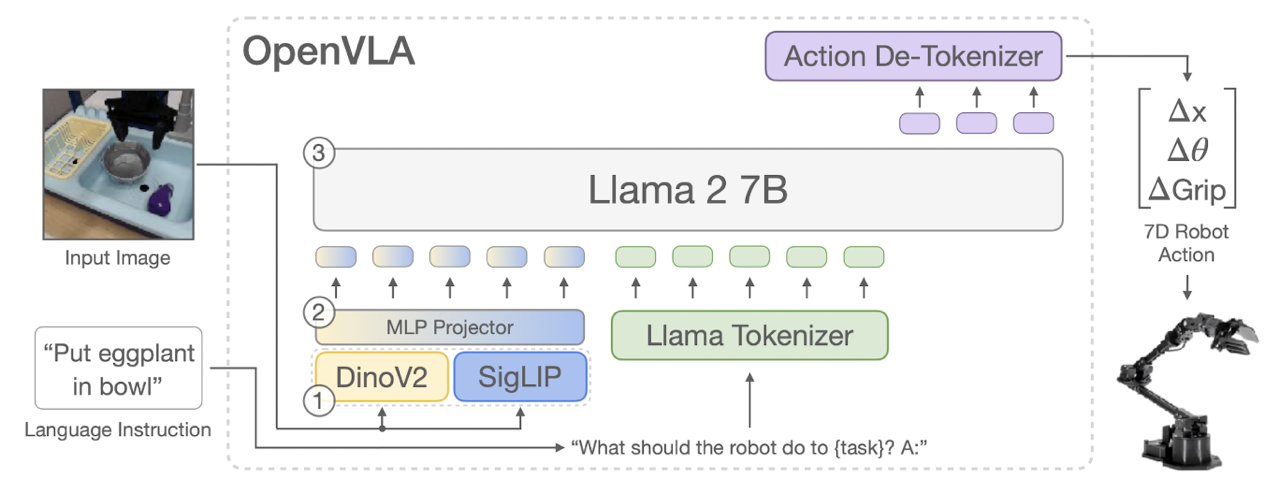The image size is (1280, 479).
Task: Click the Action De-Tokenizer block
Action: click(x=913, y=56)
